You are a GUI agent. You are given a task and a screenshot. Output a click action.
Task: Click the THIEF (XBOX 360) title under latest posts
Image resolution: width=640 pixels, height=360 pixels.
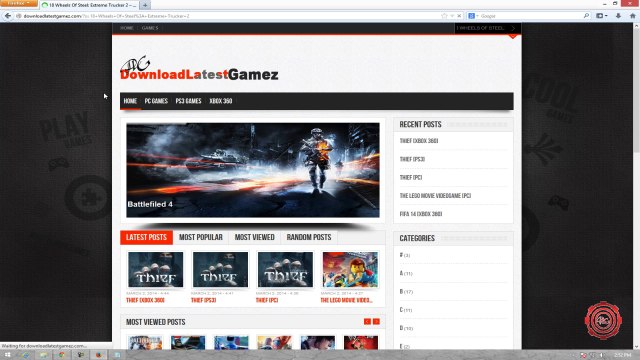[x=145, y=300]
